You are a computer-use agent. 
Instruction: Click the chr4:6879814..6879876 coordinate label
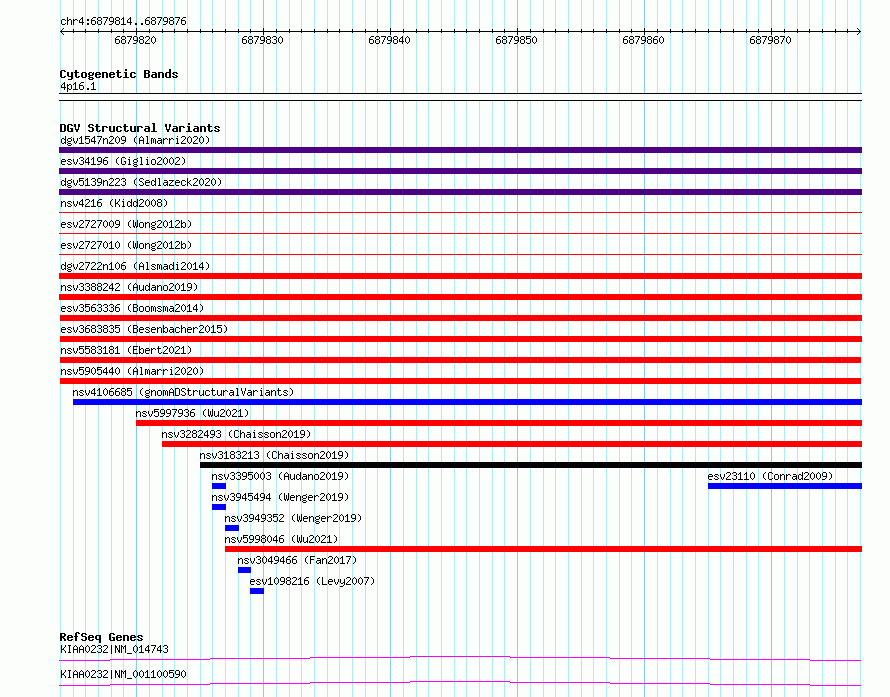tap(123, 22)
